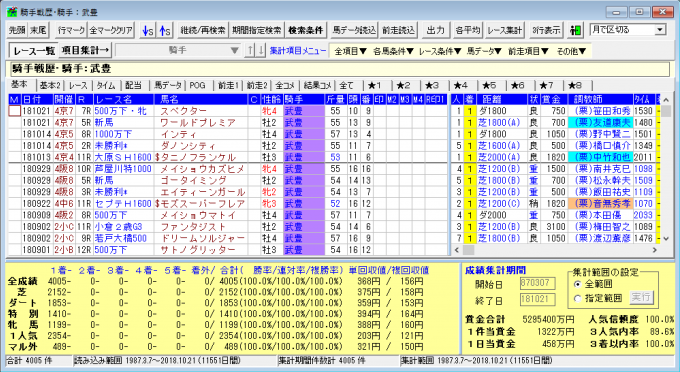680x372 pixels.
Task: Expand the その他▼ menu
Action: [571, 51]
